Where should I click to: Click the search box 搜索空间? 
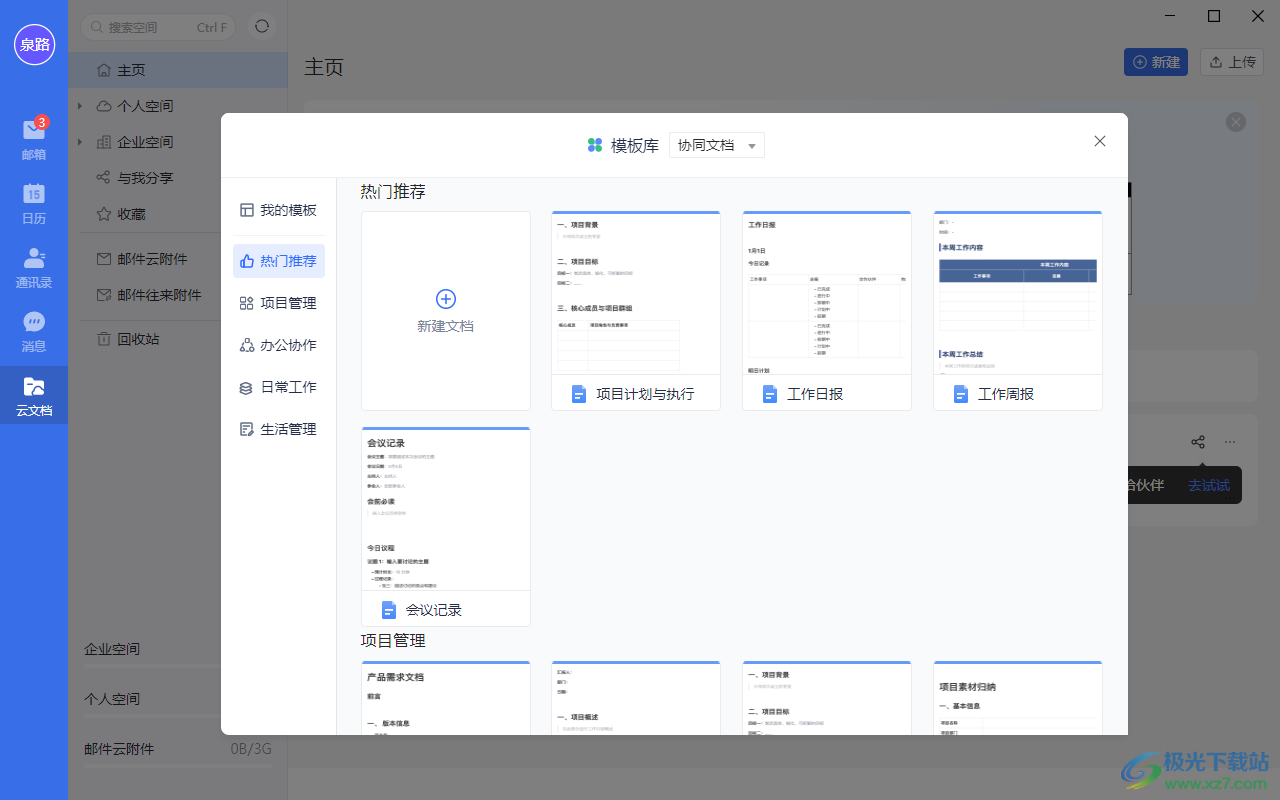160,27
